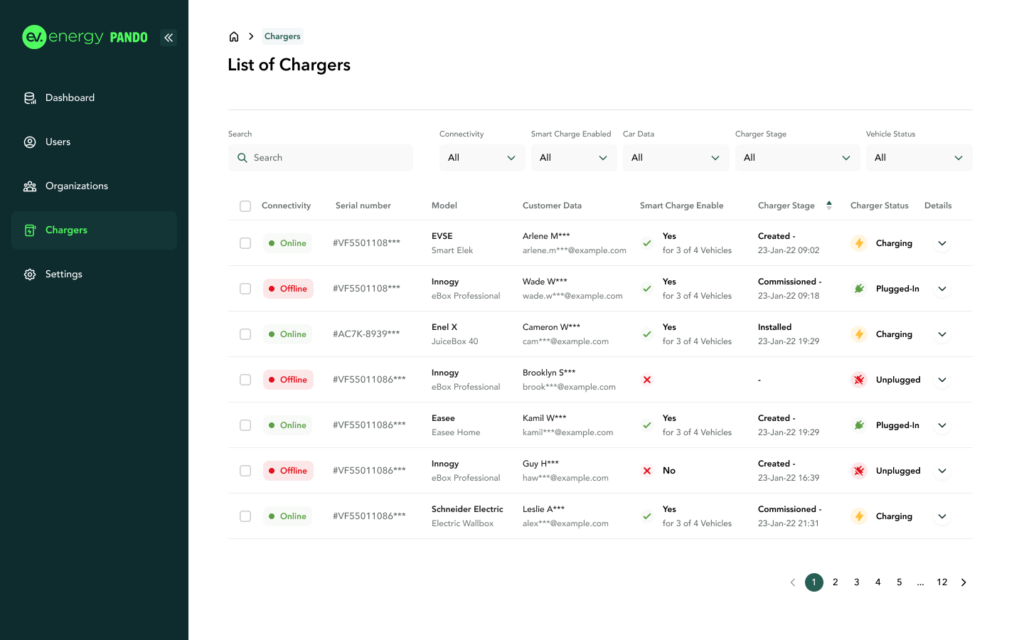This screenshot has height=640, width=1024.
Task: Go to page 3 in pagination
Action: coord(856,582)
